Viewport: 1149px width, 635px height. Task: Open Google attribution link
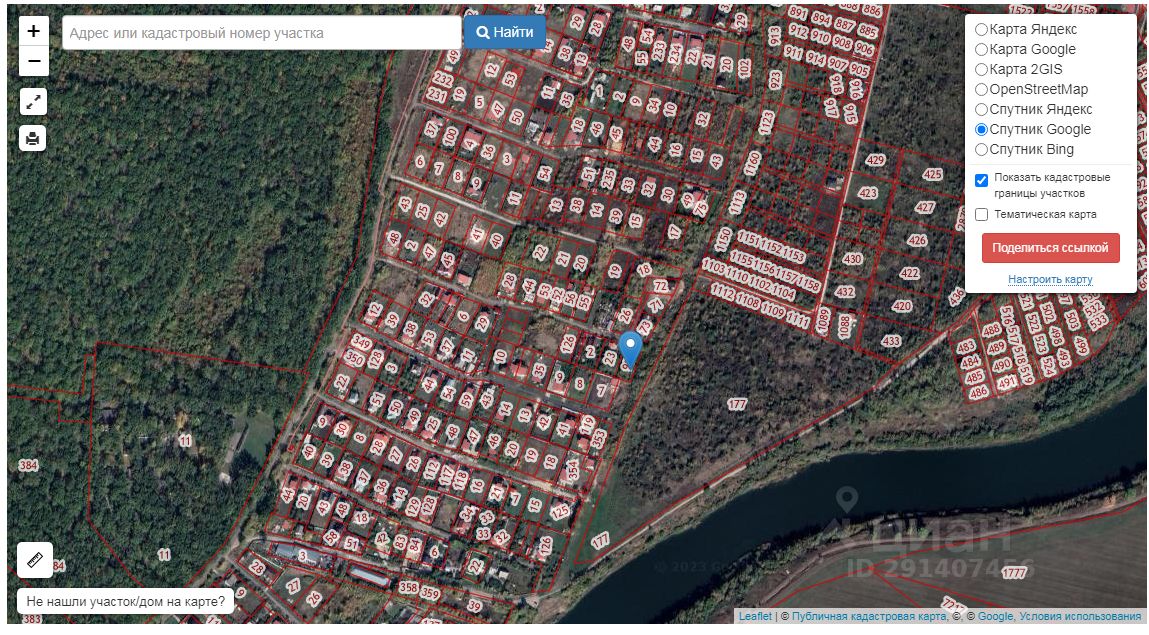click(x=995, y=617)
